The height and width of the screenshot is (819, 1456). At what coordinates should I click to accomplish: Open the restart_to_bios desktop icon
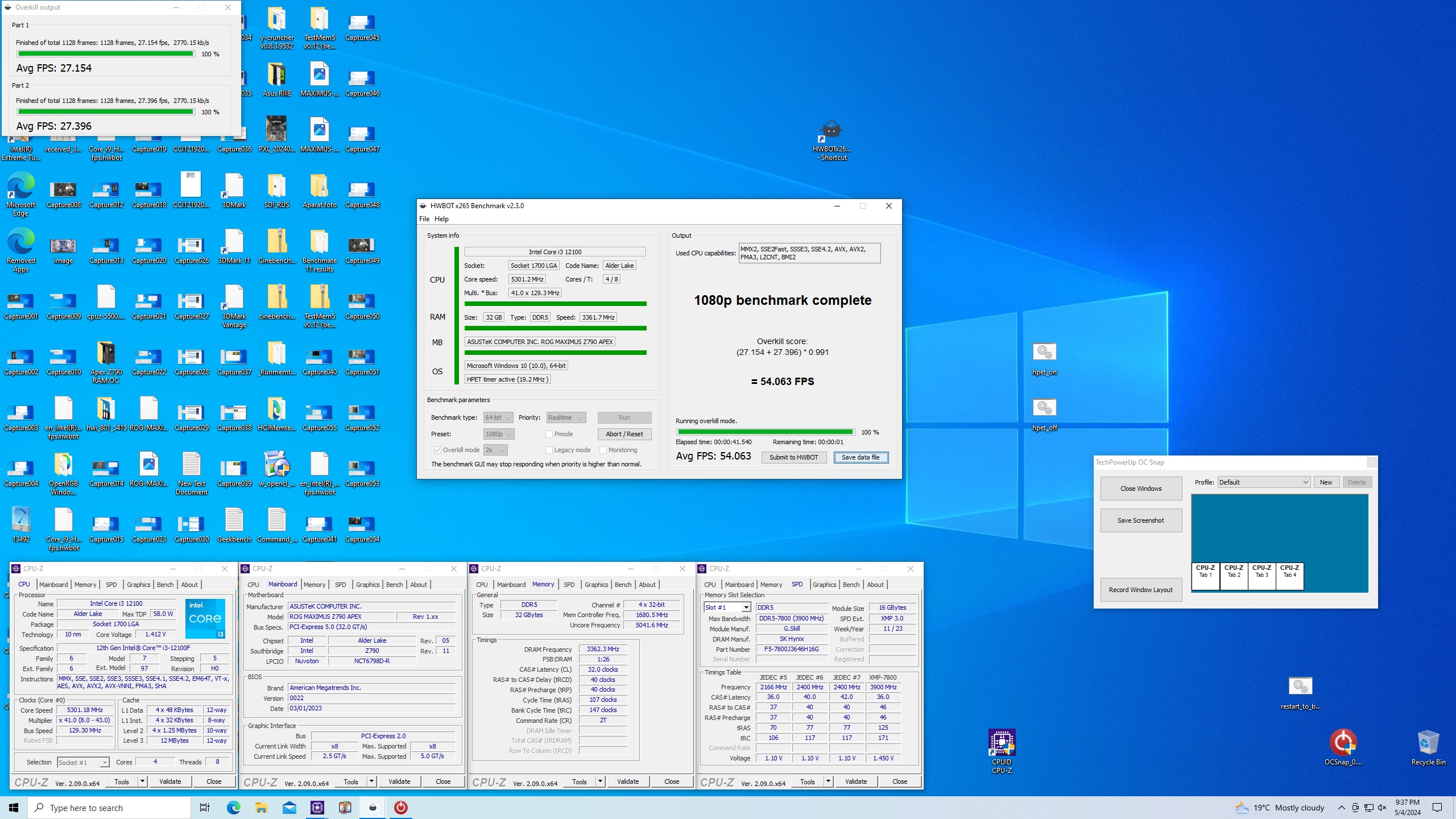coord(1300,694)
